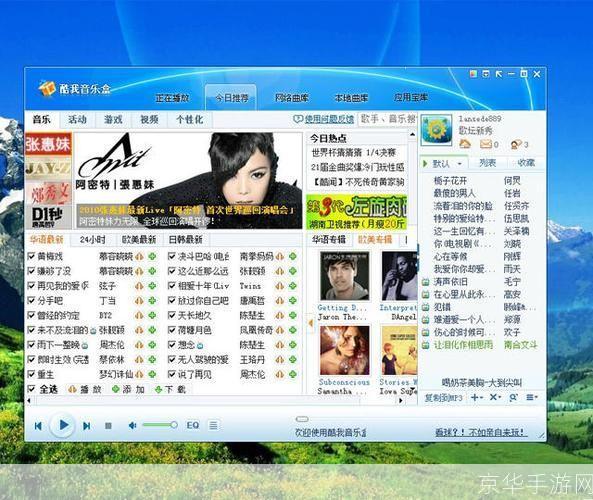593x500 pixels.
Task: Switch to the 本地曲库 tab
Action: click(351, 98)
